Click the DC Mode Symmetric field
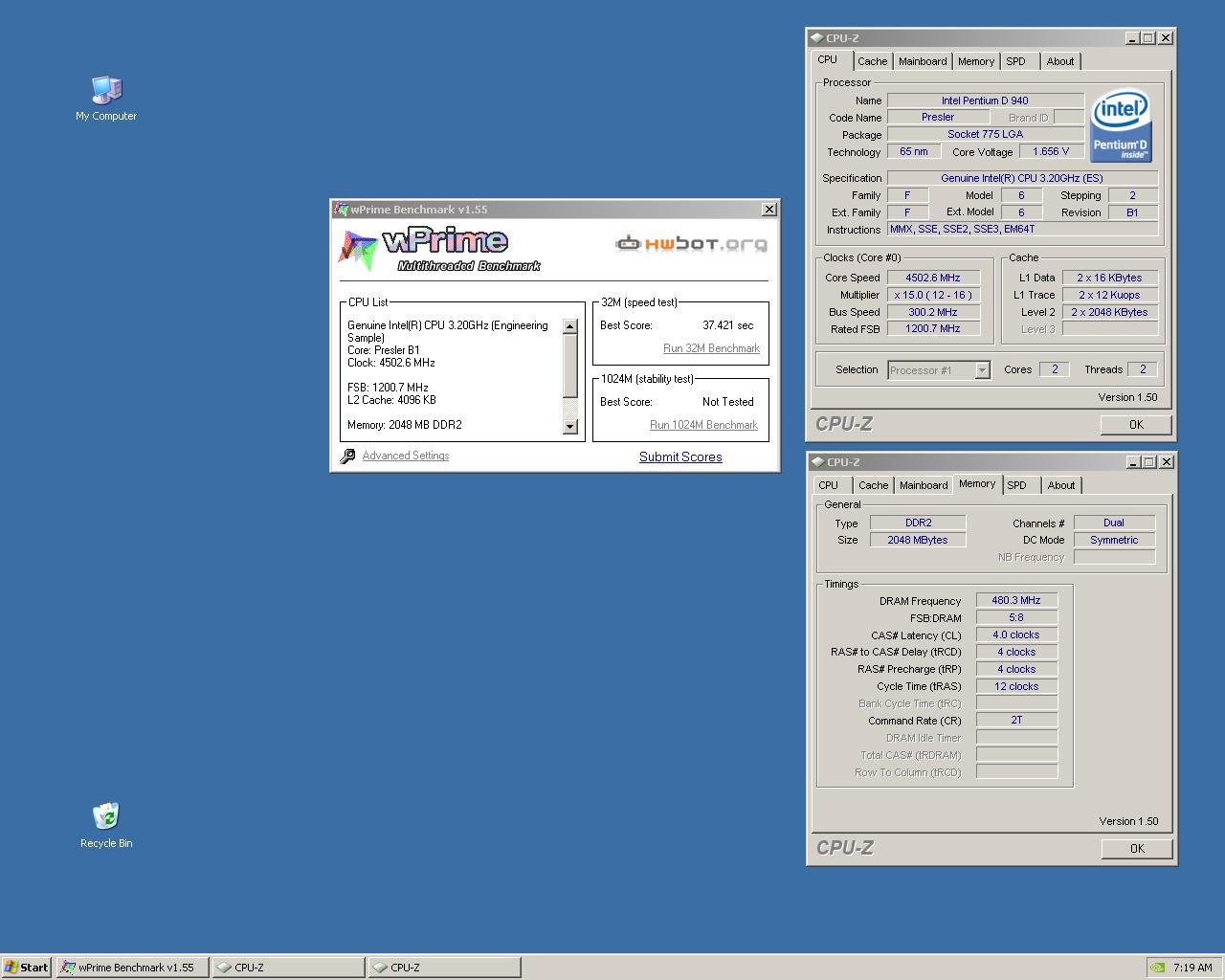 1114,540
